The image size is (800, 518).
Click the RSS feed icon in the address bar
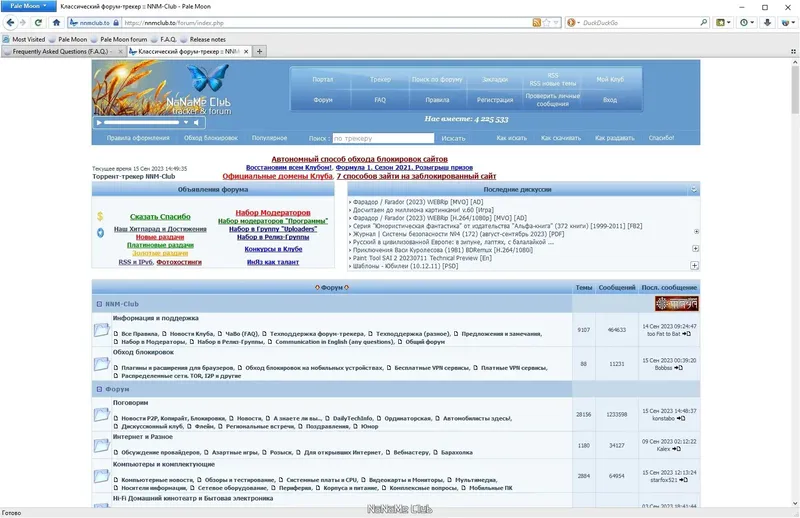pyautogui.click(x=536, y=22)
